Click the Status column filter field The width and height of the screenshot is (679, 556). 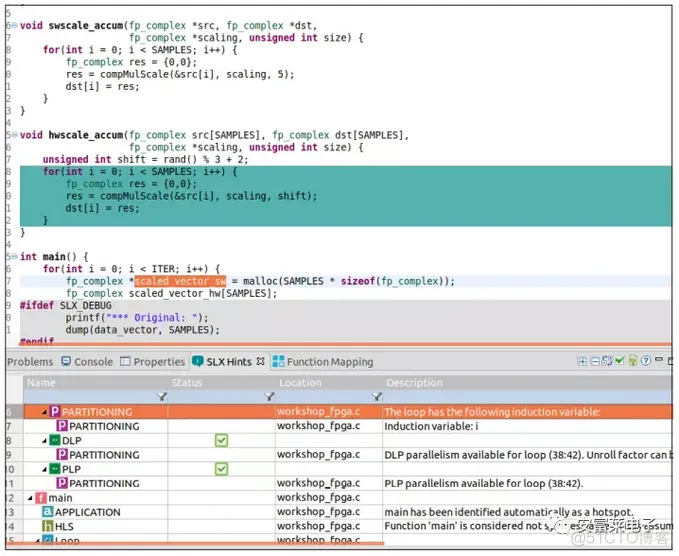(x=222, y=397)
